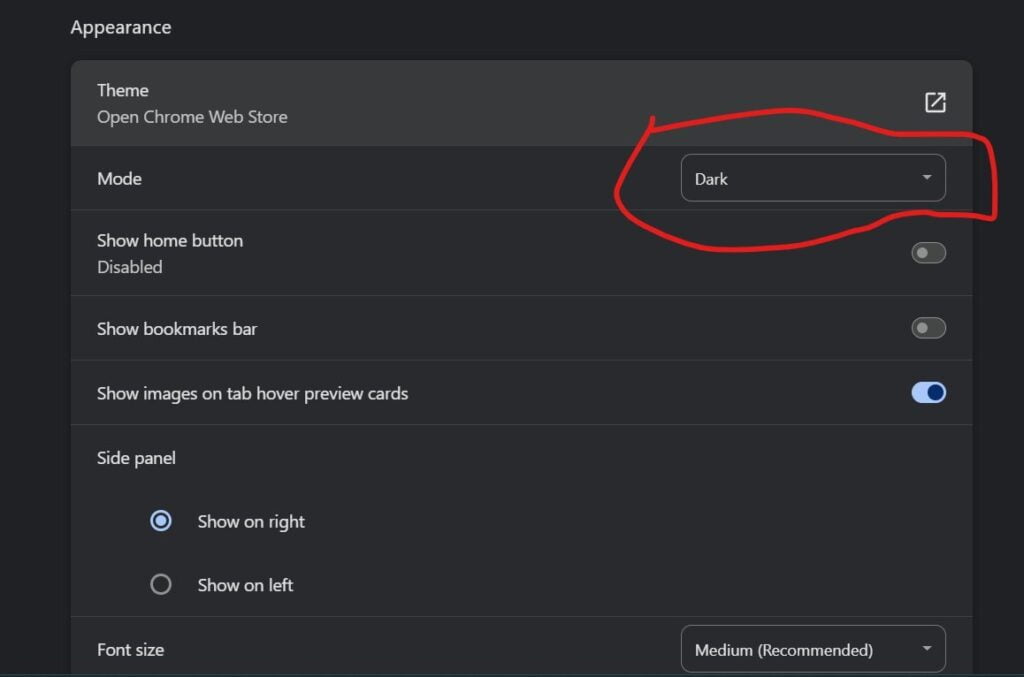Screen dimensions: 1024x677
Task: Open the Font size combo box
Action: click(813, 649)
